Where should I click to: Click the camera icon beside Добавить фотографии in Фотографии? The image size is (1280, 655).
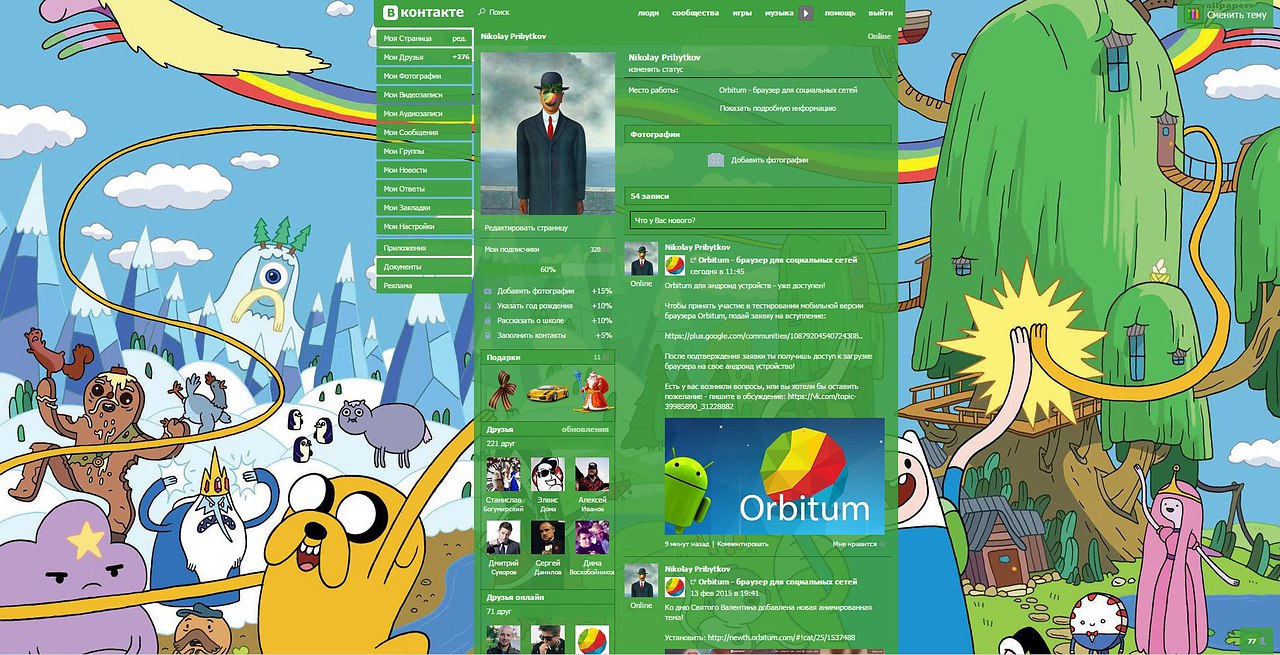tap(716, 159)
